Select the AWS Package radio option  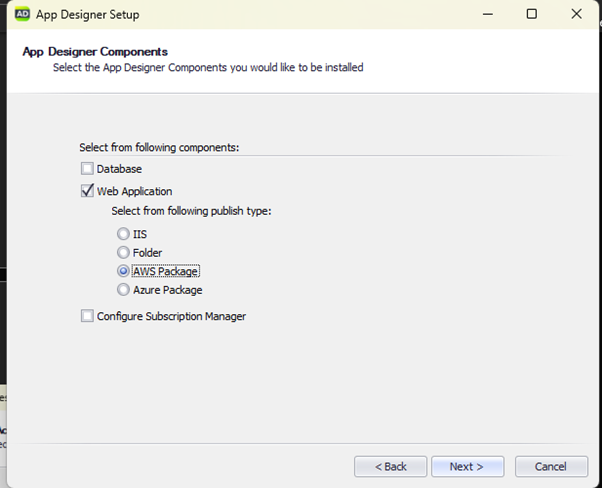click(x=123, y=271)
